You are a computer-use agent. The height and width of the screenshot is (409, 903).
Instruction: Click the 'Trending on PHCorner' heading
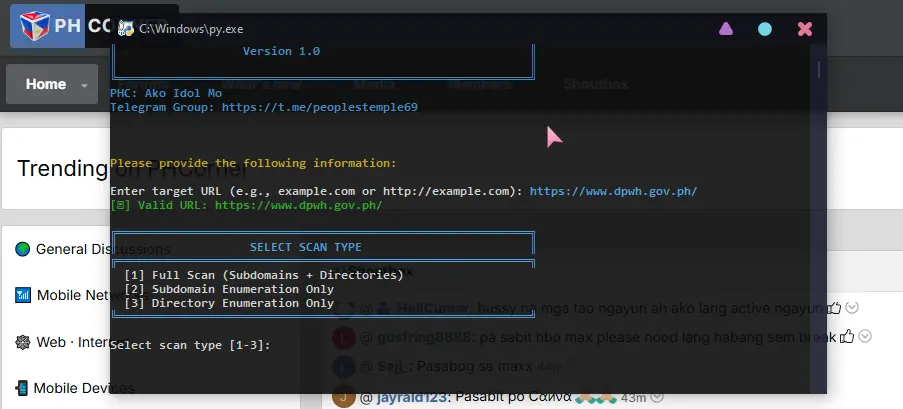132,168
